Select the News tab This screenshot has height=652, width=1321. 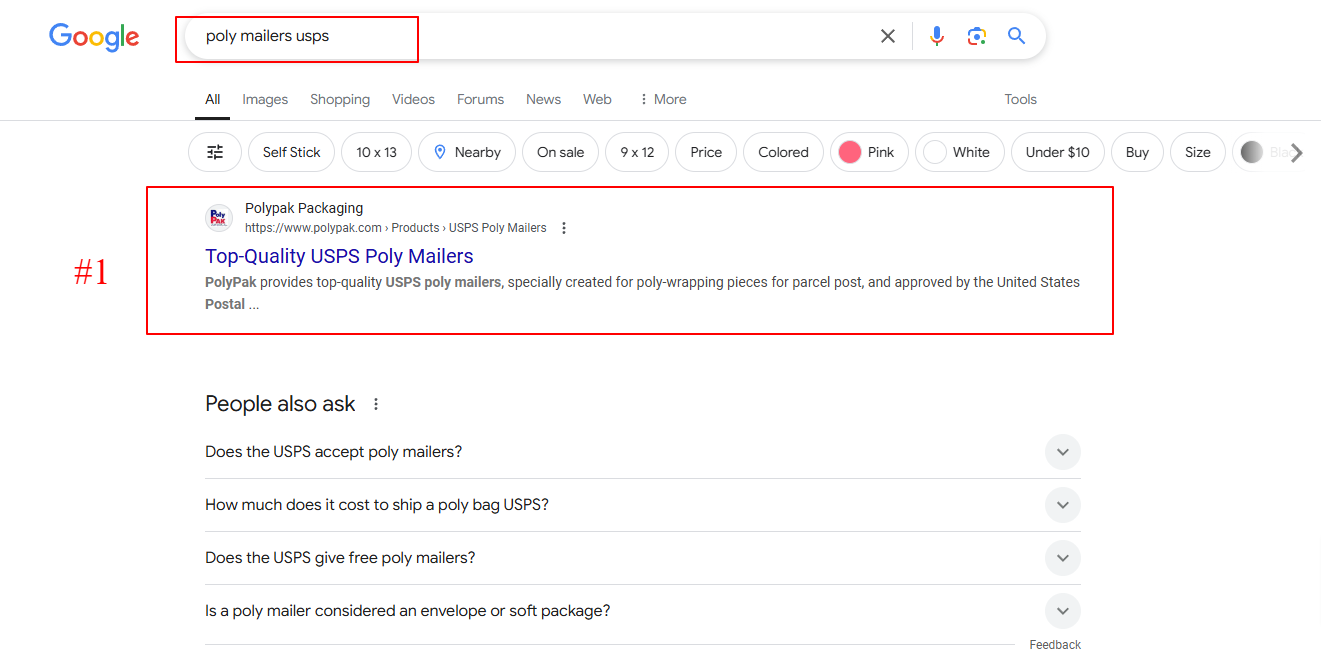[x=543, y=99]
